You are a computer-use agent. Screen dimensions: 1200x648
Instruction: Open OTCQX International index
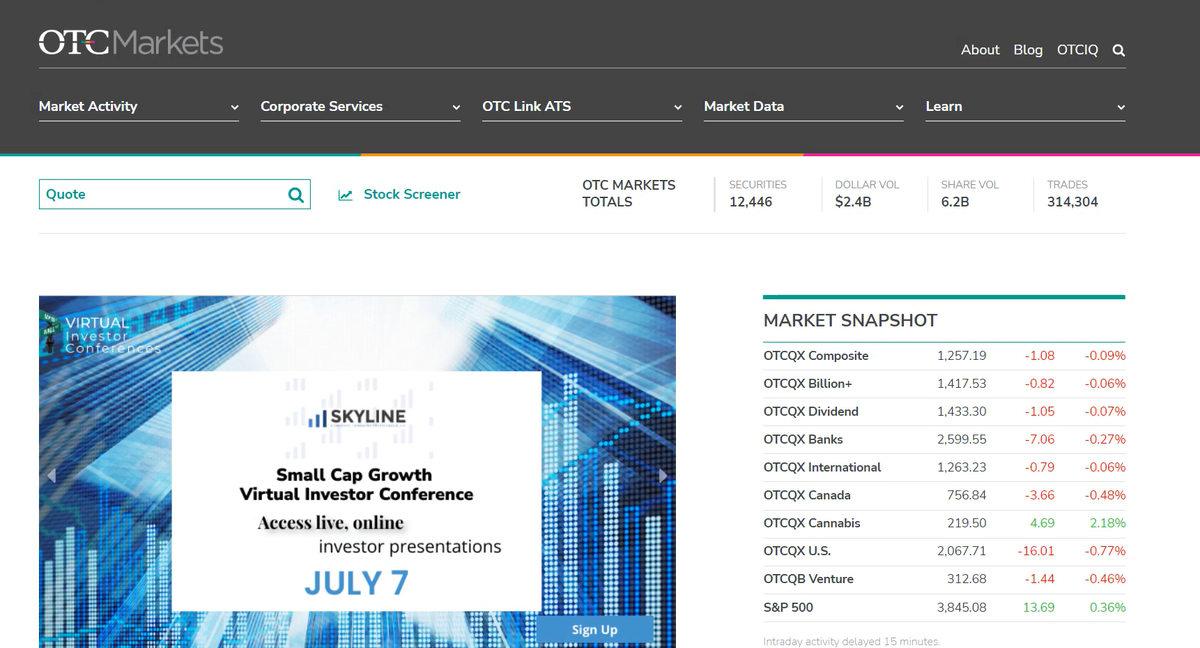[x=822, y=468]
